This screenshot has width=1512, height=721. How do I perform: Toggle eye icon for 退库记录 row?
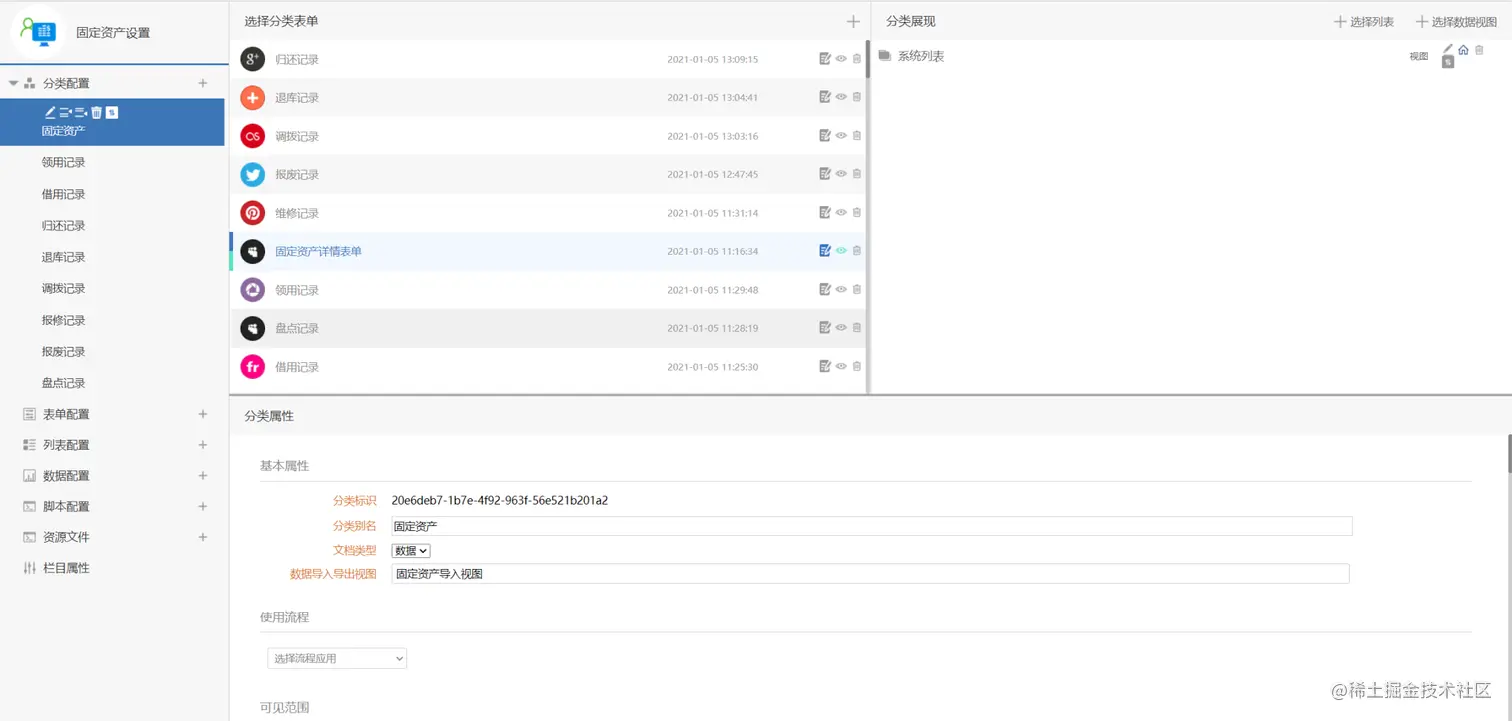[x=841, y=97]
